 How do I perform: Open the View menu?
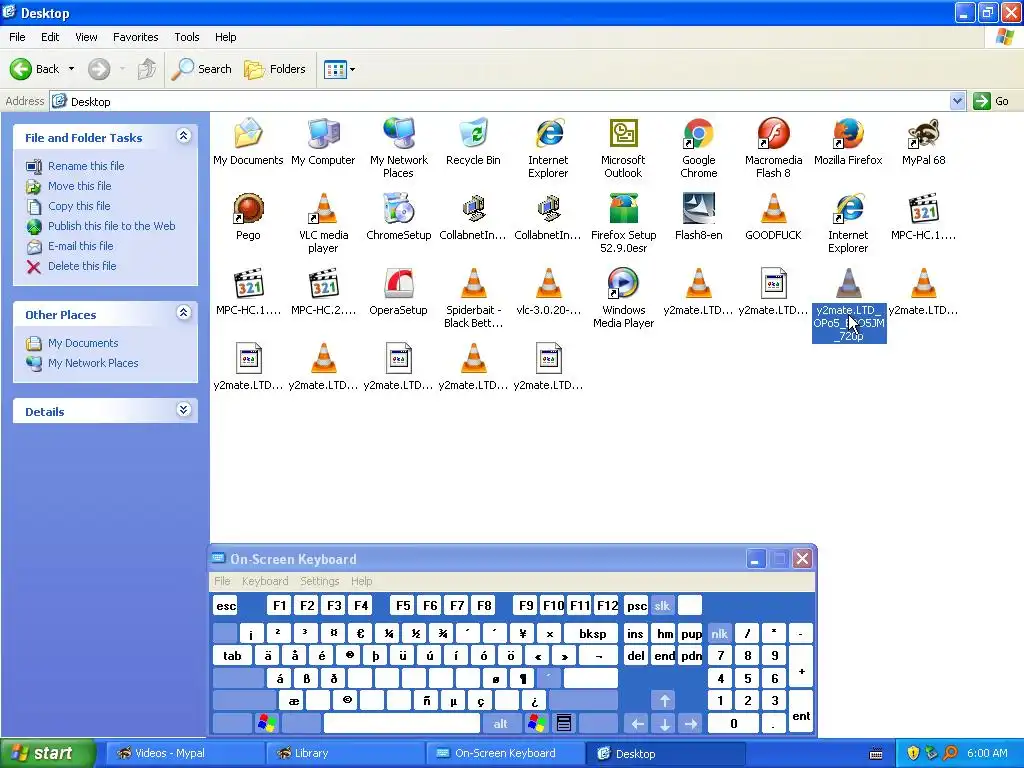[86, 37]
